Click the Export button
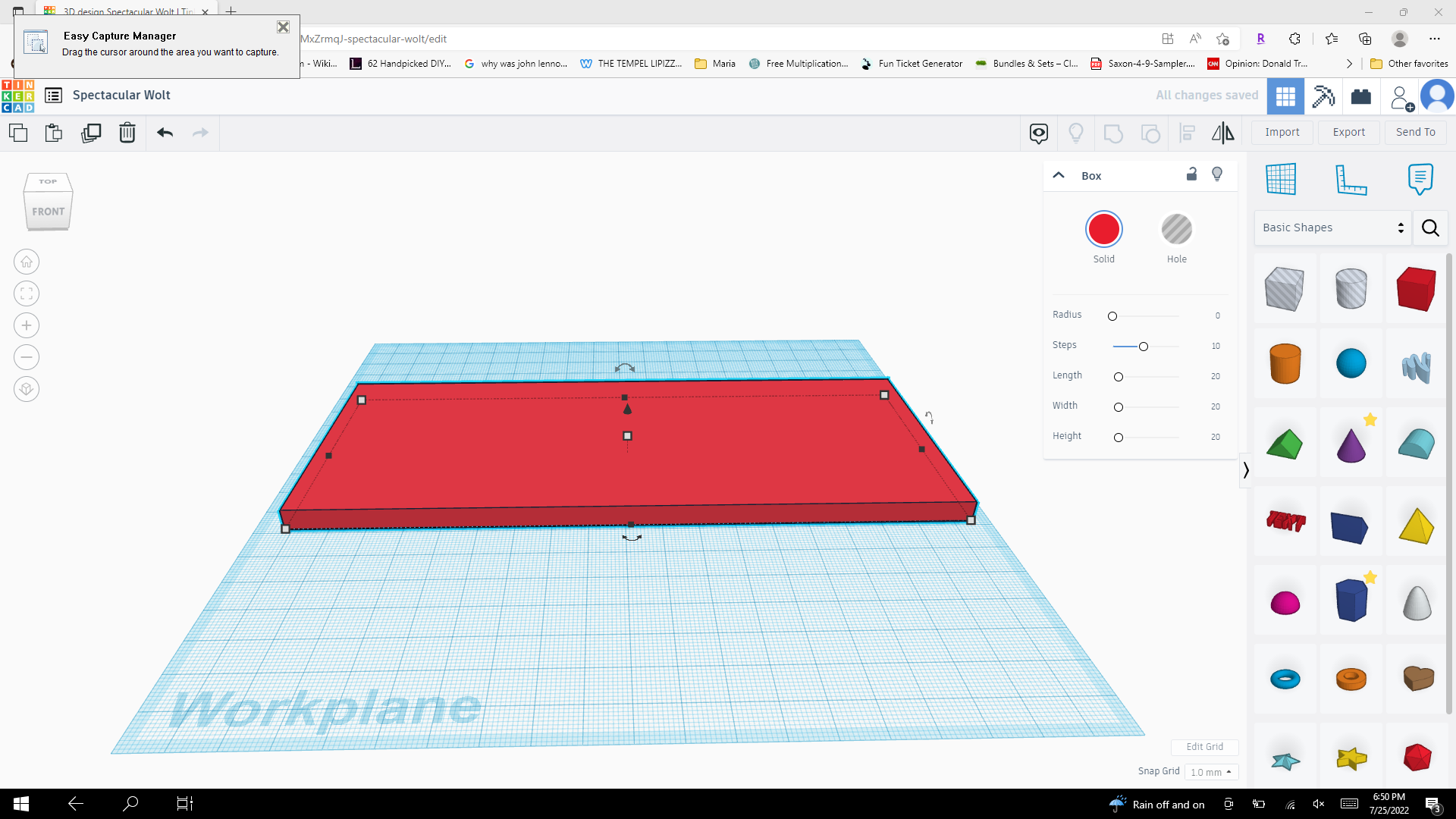 pos(1349,132)
